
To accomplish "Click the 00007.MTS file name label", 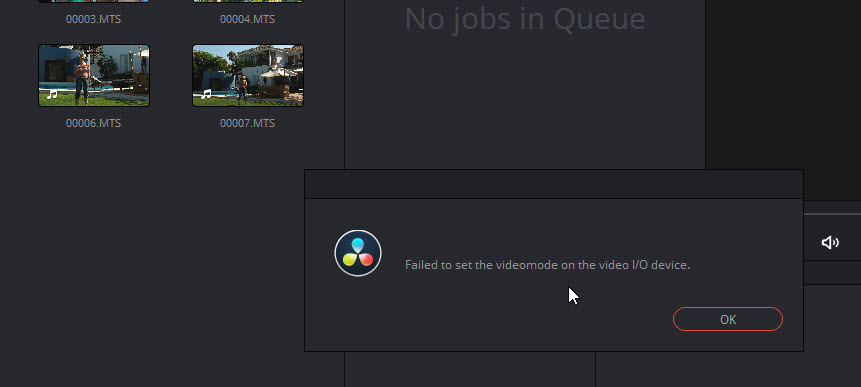I will pos(248,123).
